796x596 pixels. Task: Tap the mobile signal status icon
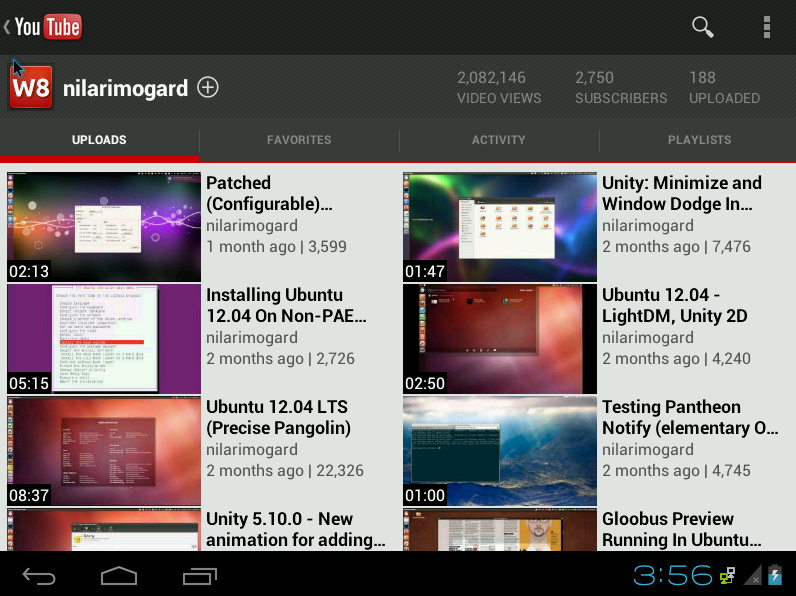(752, 575)
